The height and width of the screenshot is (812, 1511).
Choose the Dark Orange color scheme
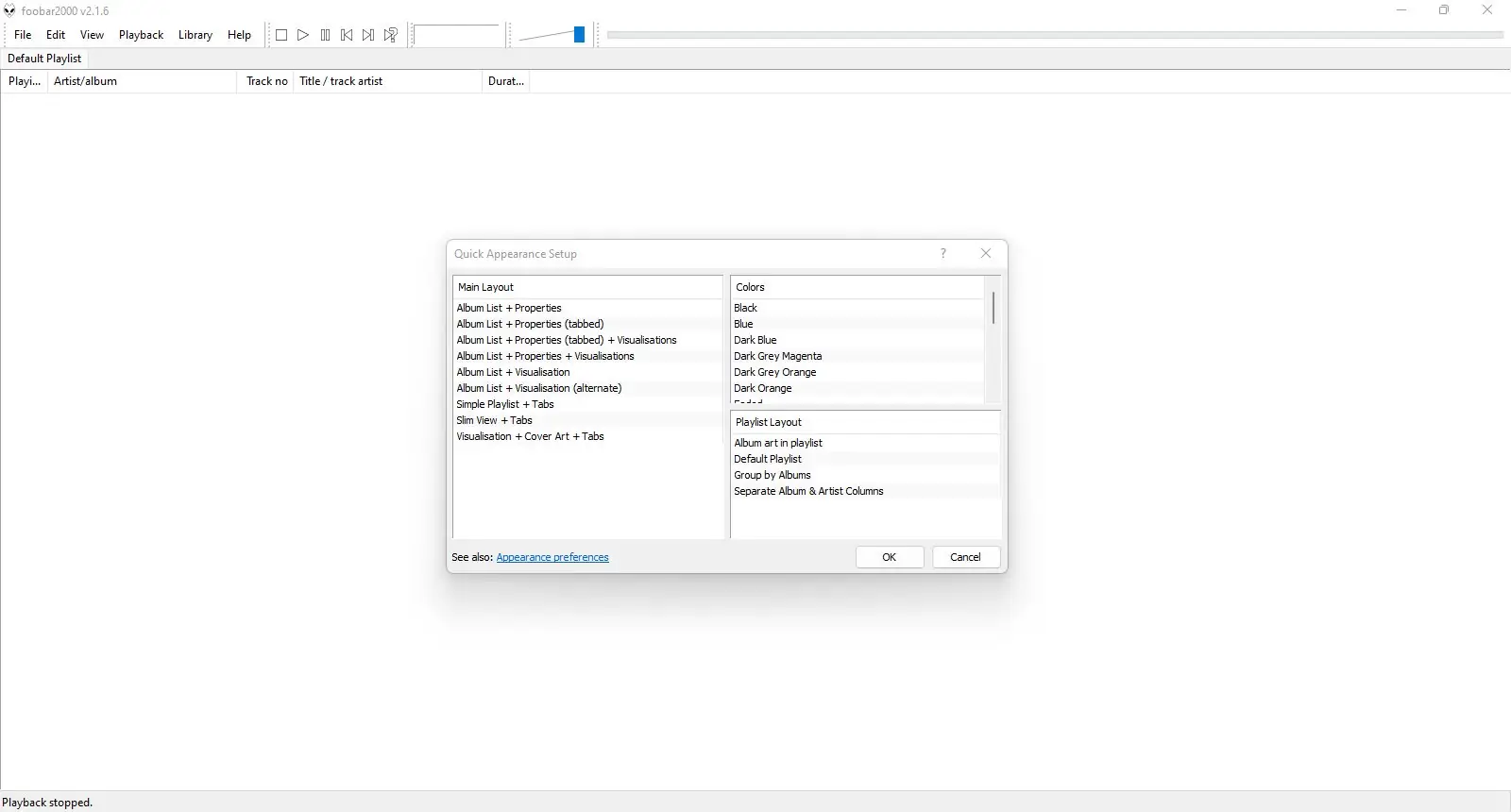coord(857,388)
